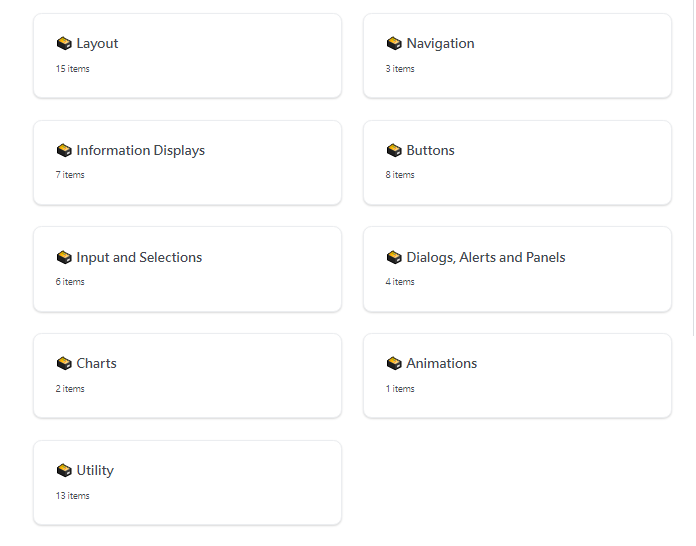This screenshot has width=696, height=546.
Task: Open the Layout category title
Action: (x=97, y=44)
